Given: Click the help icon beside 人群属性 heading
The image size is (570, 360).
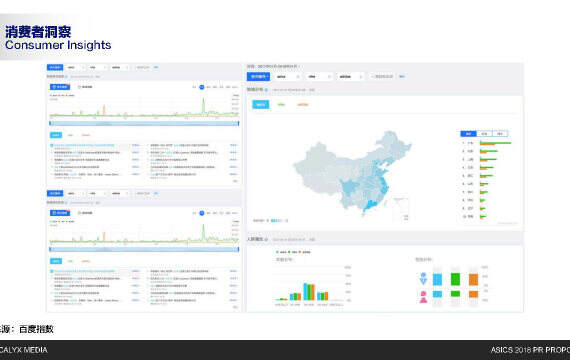Looking at the screenshot, I should click(x=266, y=240).
